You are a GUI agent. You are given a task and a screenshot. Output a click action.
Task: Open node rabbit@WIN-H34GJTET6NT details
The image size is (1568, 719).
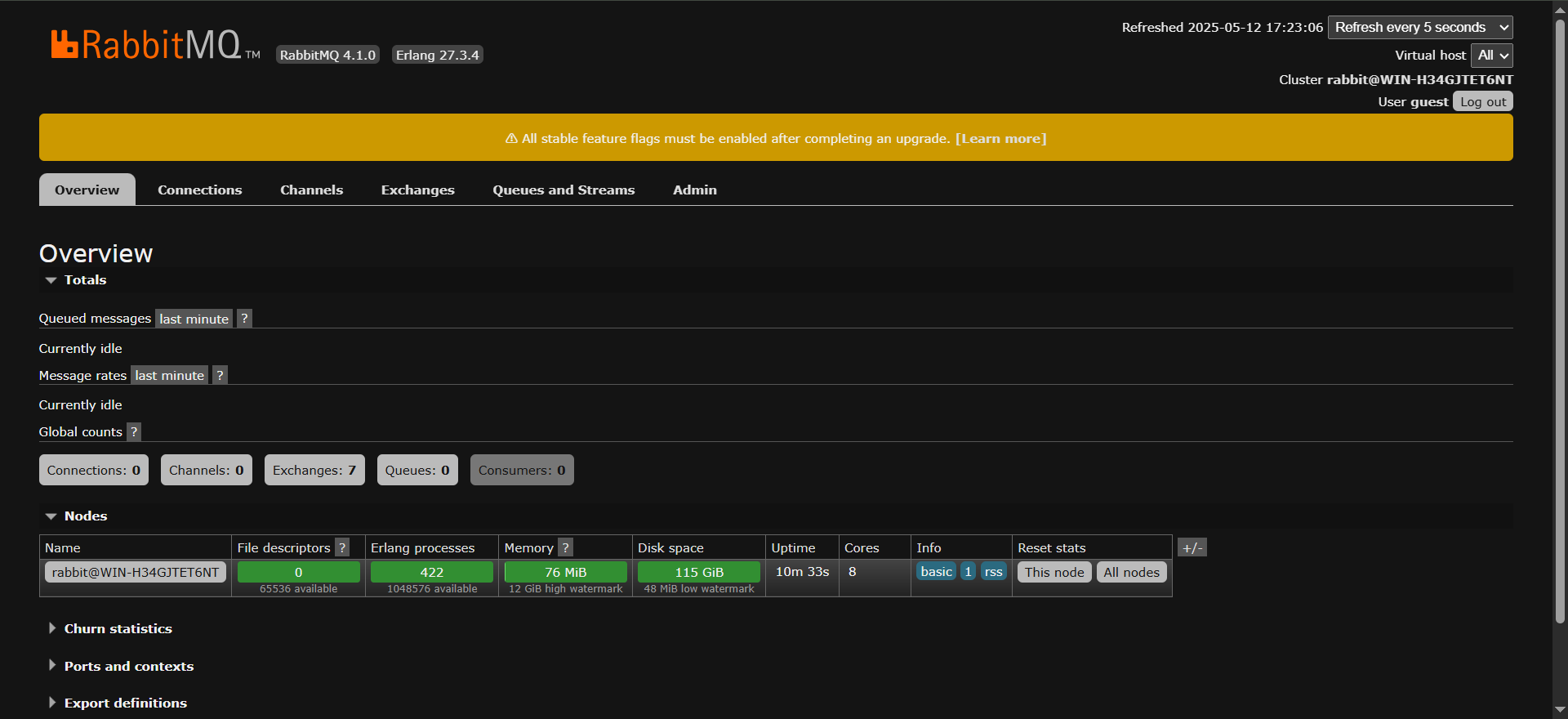click(136, 572)
